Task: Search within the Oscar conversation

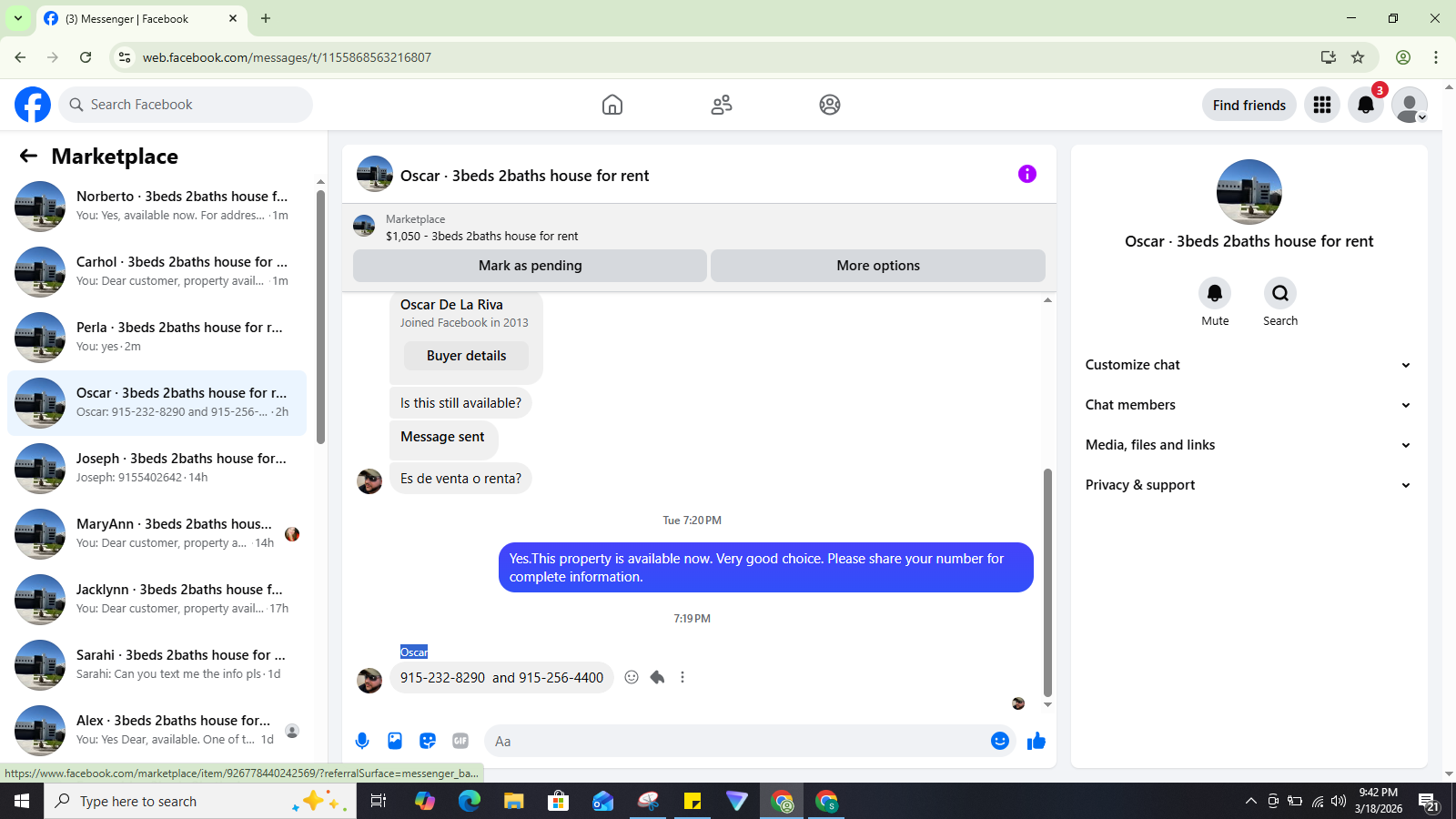Action: pos(1280,293)
